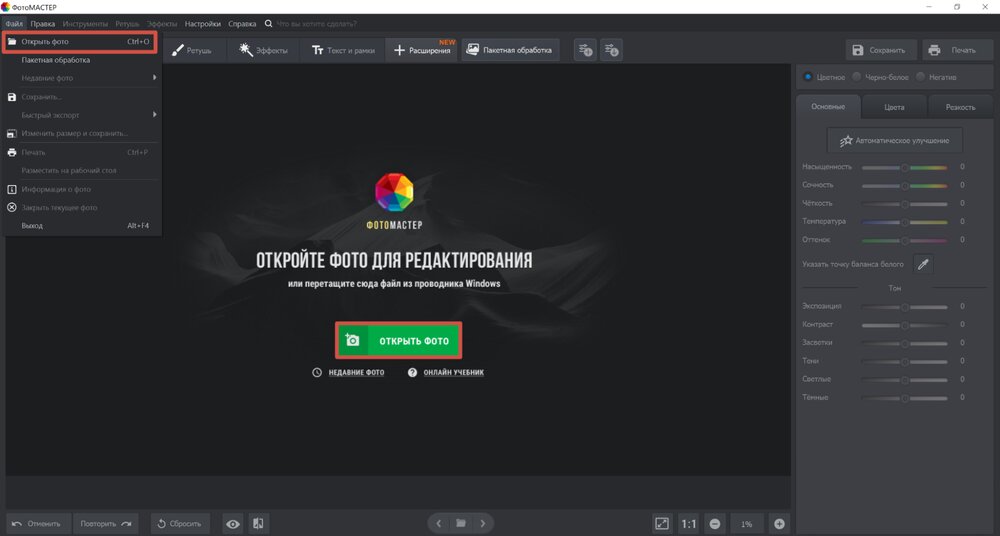Choose Открыть фото in File menu
This screenshot has height=536, width=1000.
80,41
